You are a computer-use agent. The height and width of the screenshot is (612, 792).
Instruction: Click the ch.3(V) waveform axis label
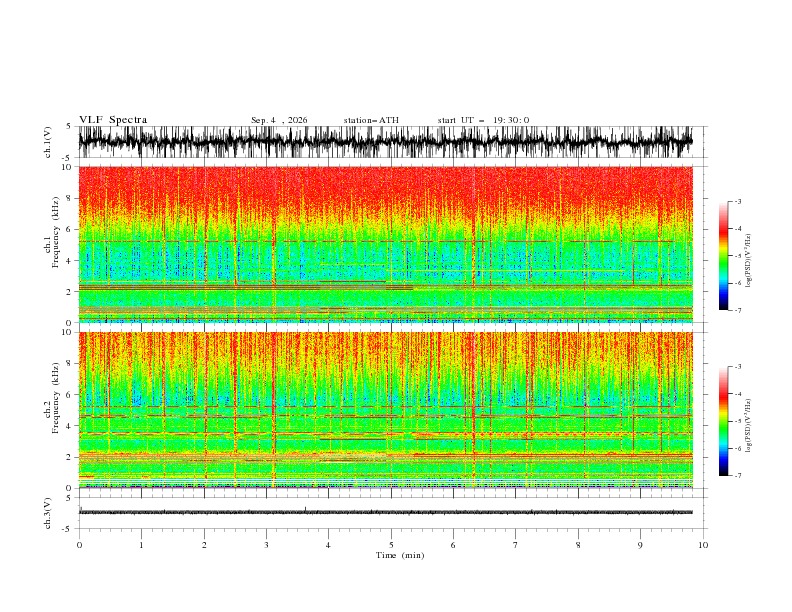click(x=48, y=513)
